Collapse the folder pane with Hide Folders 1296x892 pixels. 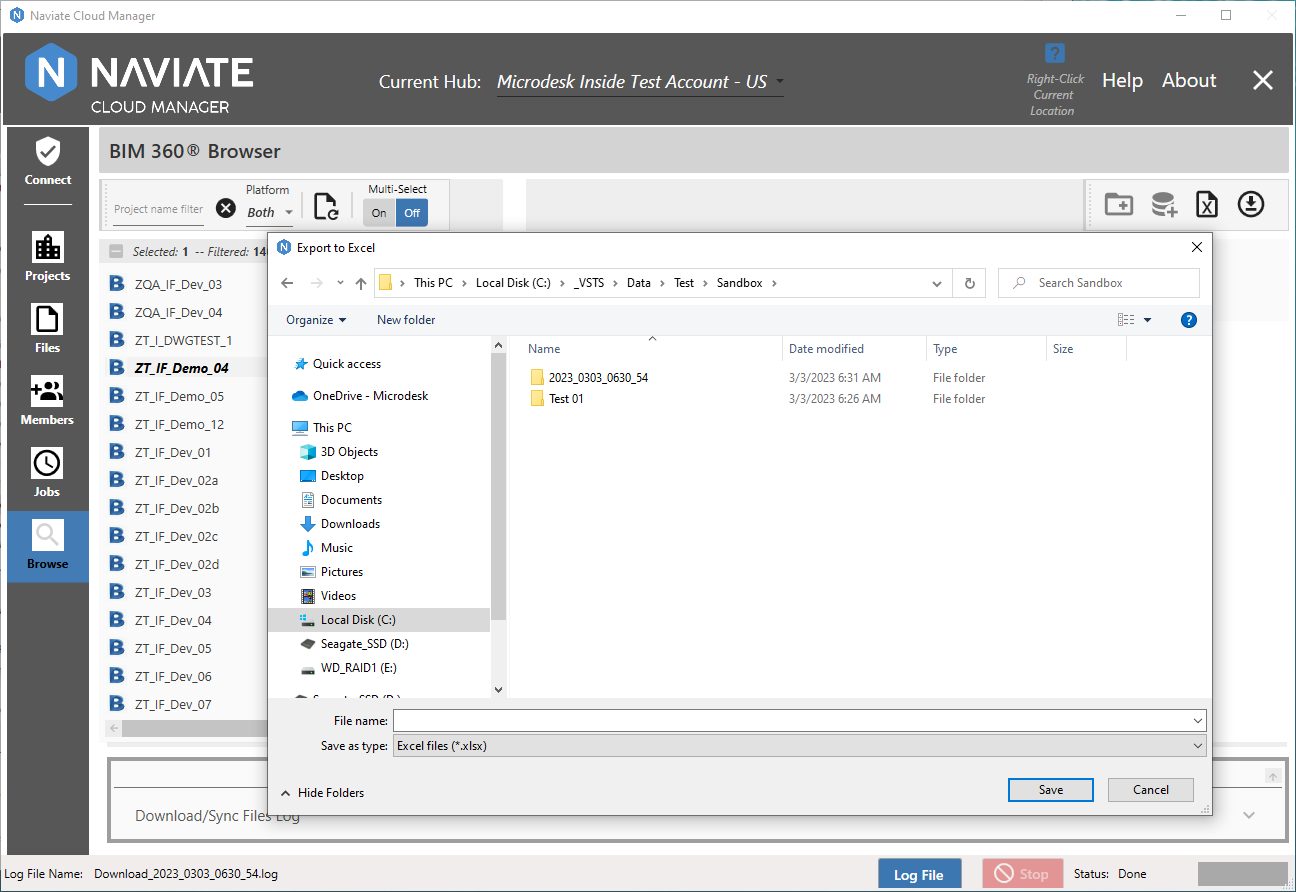point(323,793)
